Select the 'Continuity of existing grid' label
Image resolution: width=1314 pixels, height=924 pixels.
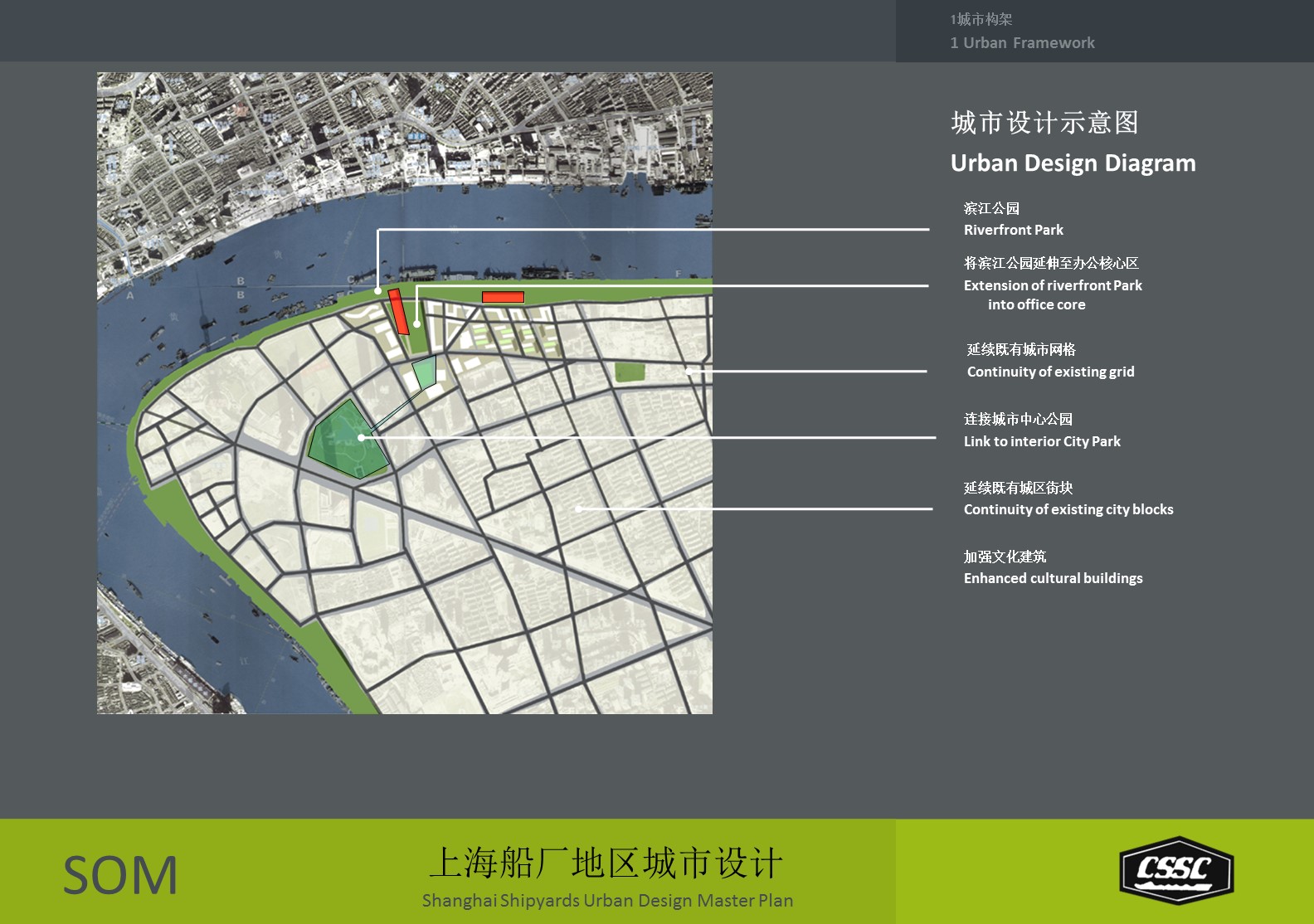[1050, 372]
